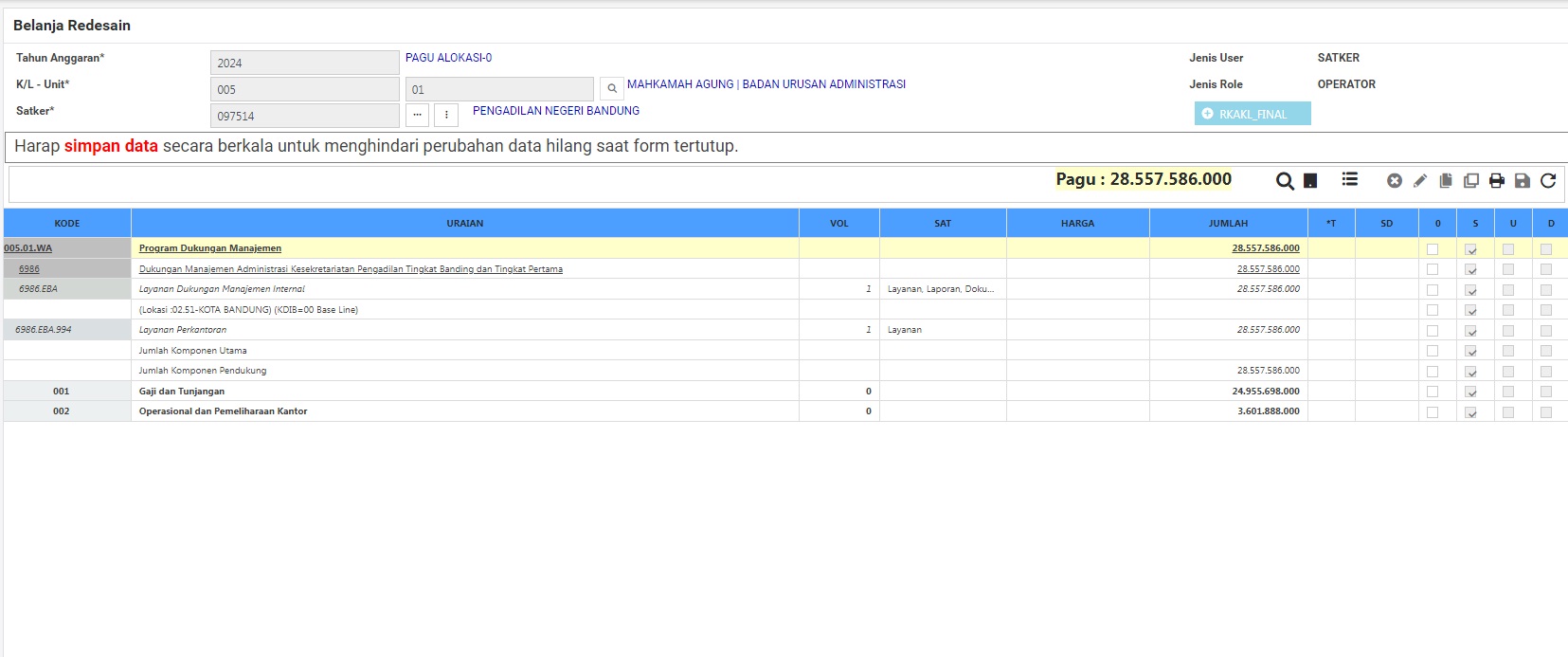Image resolution: width=1568 pixels, height=657 pixels.
Task: Tick the O checkbox for Gaji dan Tunjangan
Action: coord(1433,392)
